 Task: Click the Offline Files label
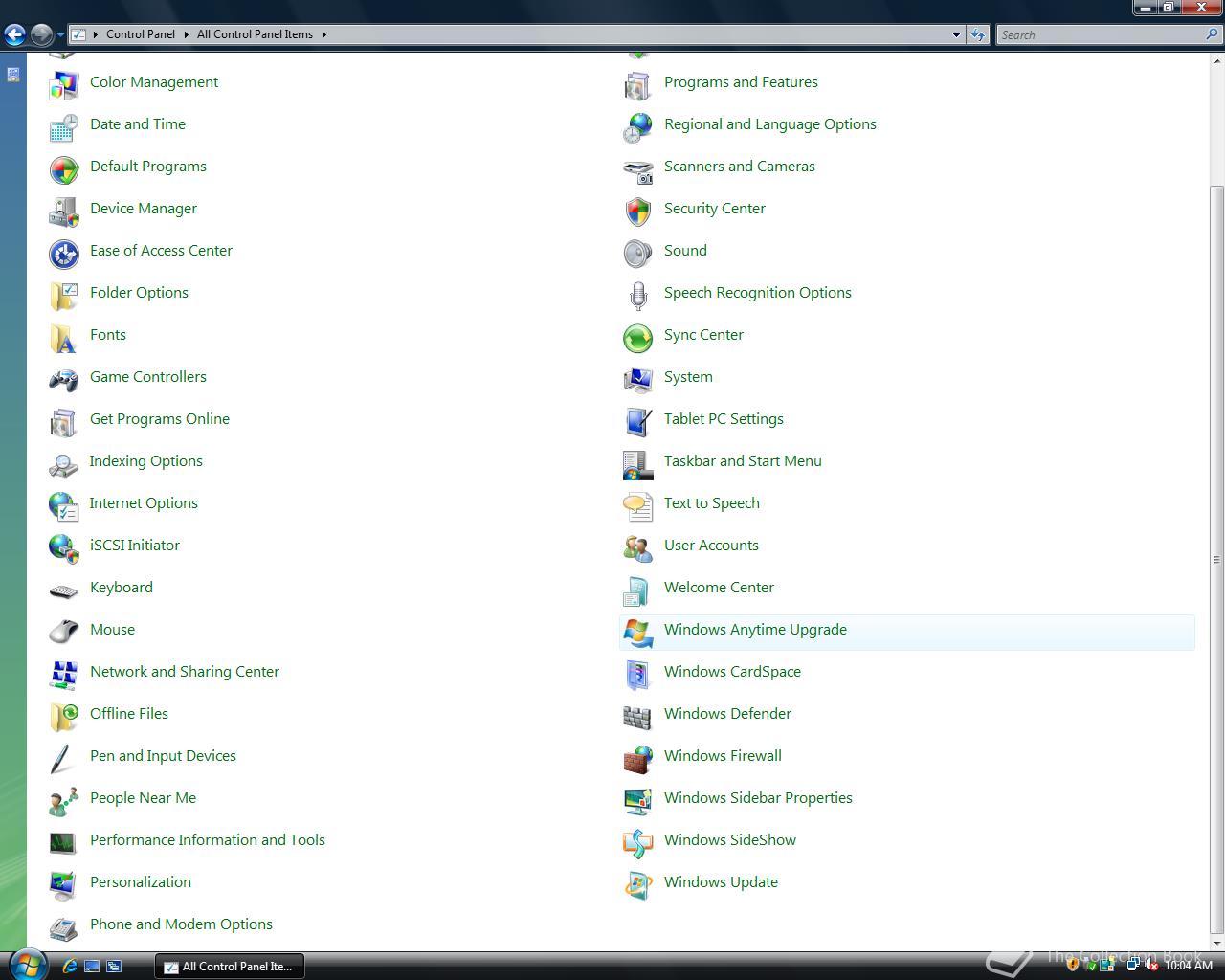pos(129,714)
